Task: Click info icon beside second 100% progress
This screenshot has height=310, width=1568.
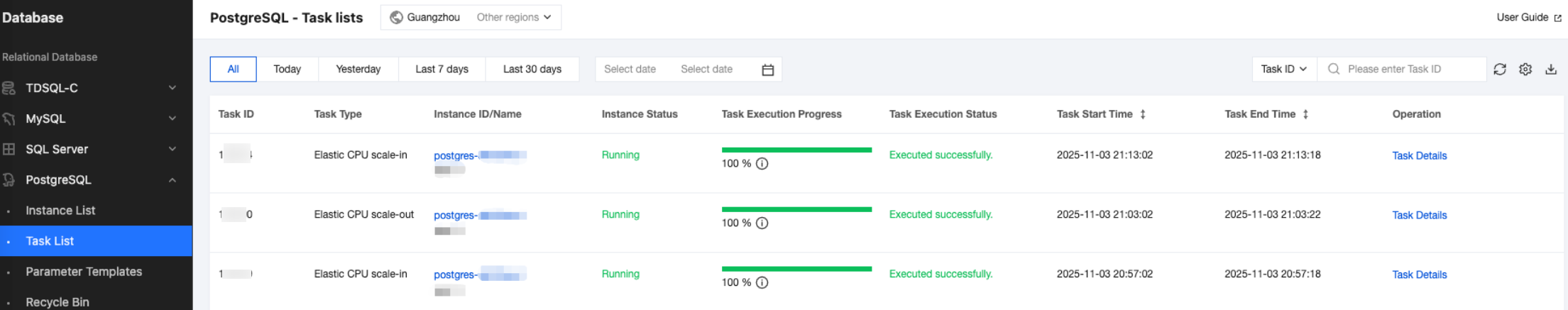Action: [x=762, y=223]
